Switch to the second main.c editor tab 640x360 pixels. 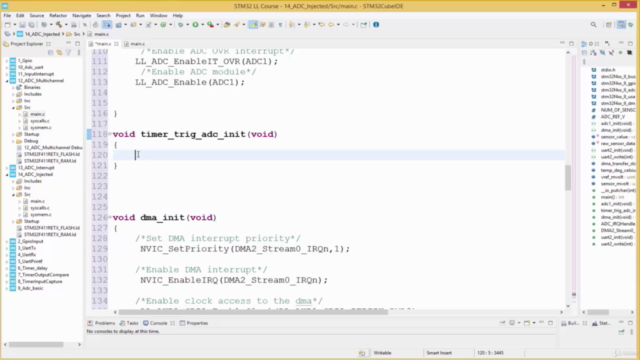tap(135, 44)
